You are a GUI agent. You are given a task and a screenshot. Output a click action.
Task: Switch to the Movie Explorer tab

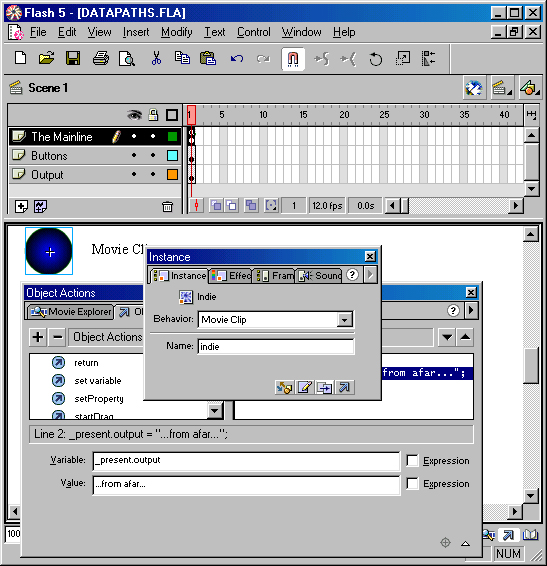[x=70, y=312]
